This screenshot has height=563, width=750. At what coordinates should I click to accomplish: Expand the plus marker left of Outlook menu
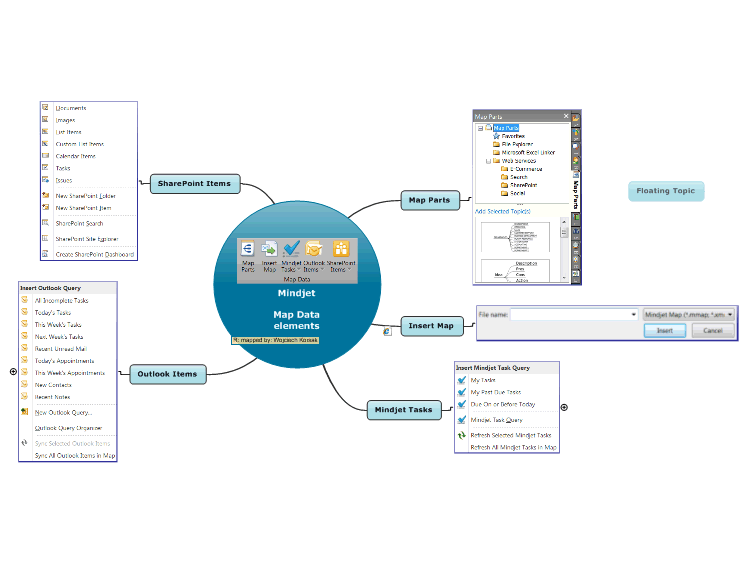pyautogui.click(x=13, y=372)
